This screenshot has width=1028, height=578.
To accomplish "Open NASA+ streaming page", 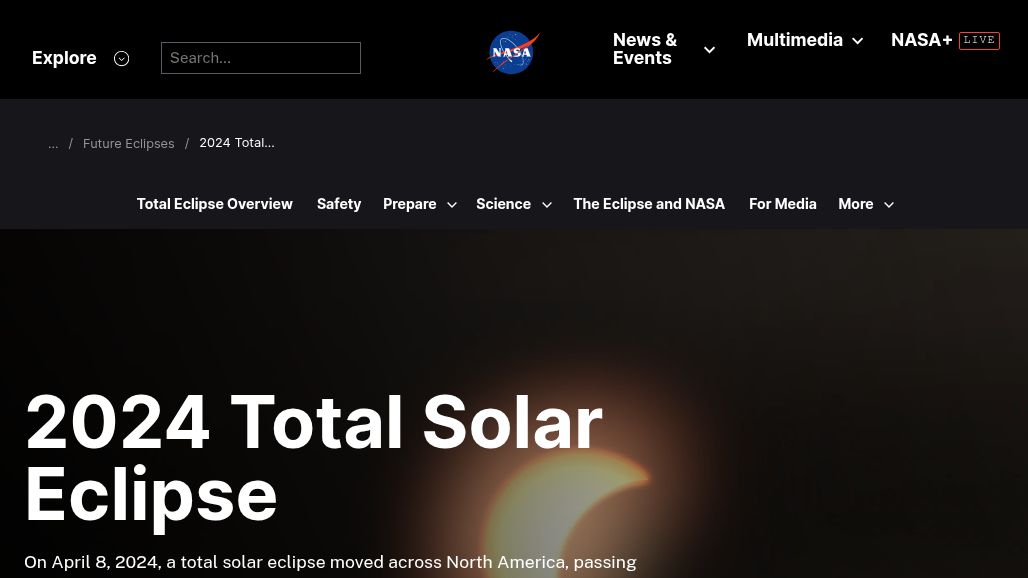I will click(x=921, y=40).
